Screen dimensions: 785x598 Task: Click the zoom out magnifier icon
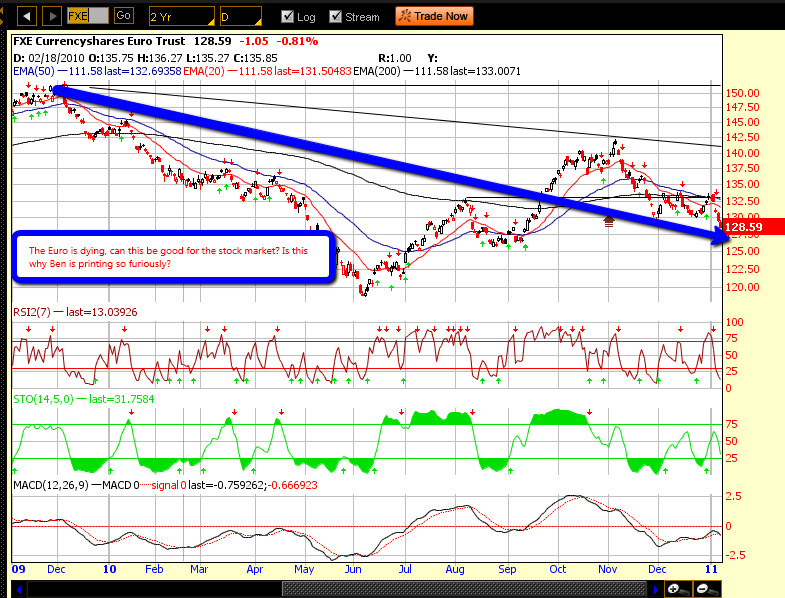[707, 589]
